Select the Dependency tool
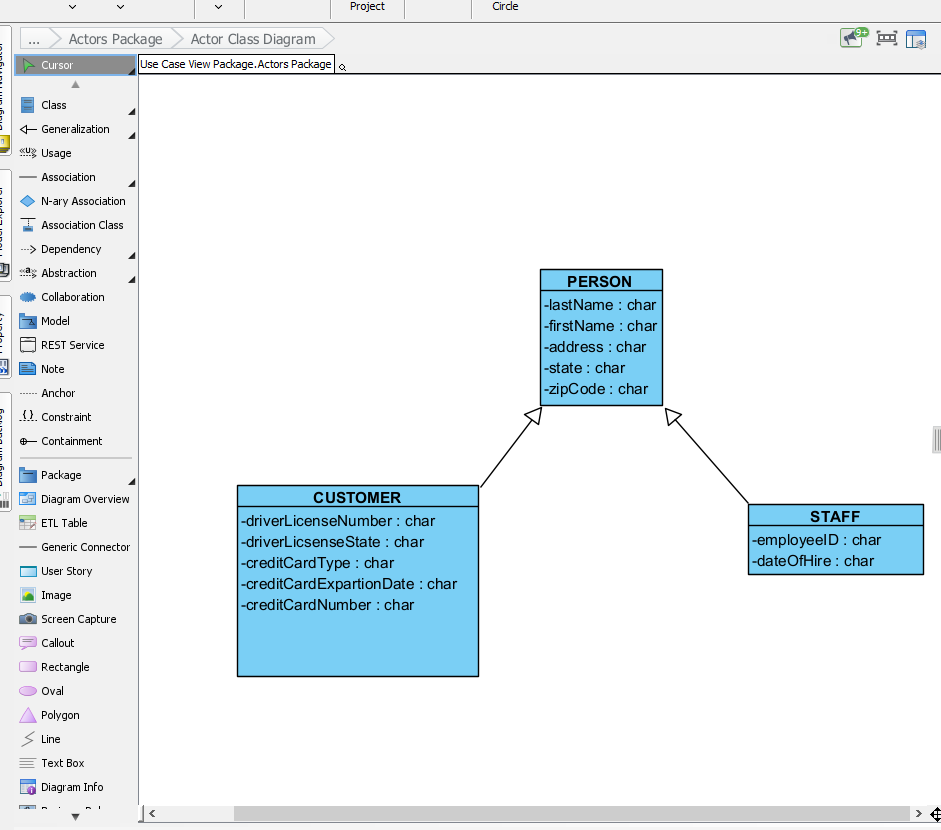Screen dimensions: 941x830 (70, 249)
